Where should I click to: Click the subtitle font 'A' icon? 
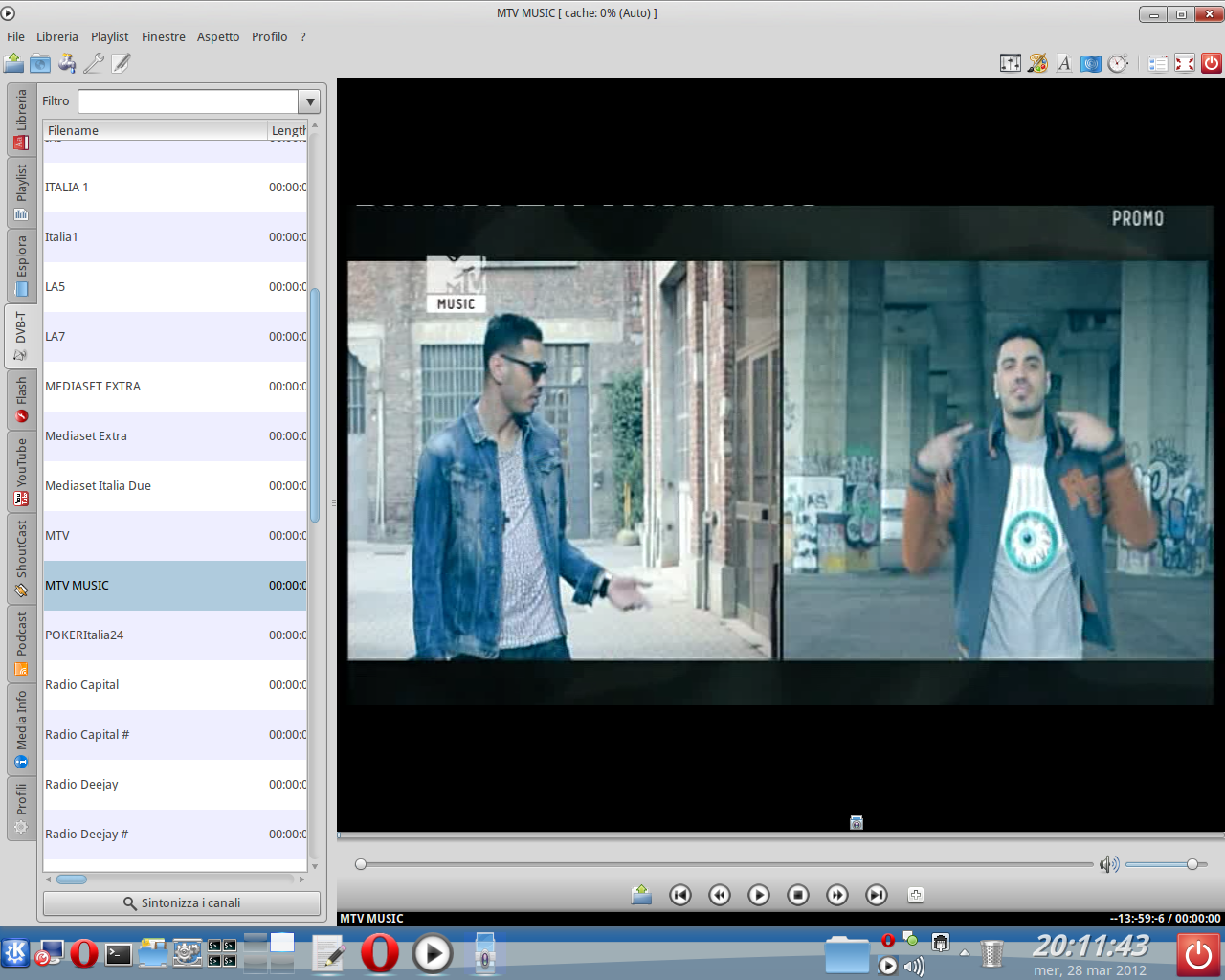pos(1064,63)
